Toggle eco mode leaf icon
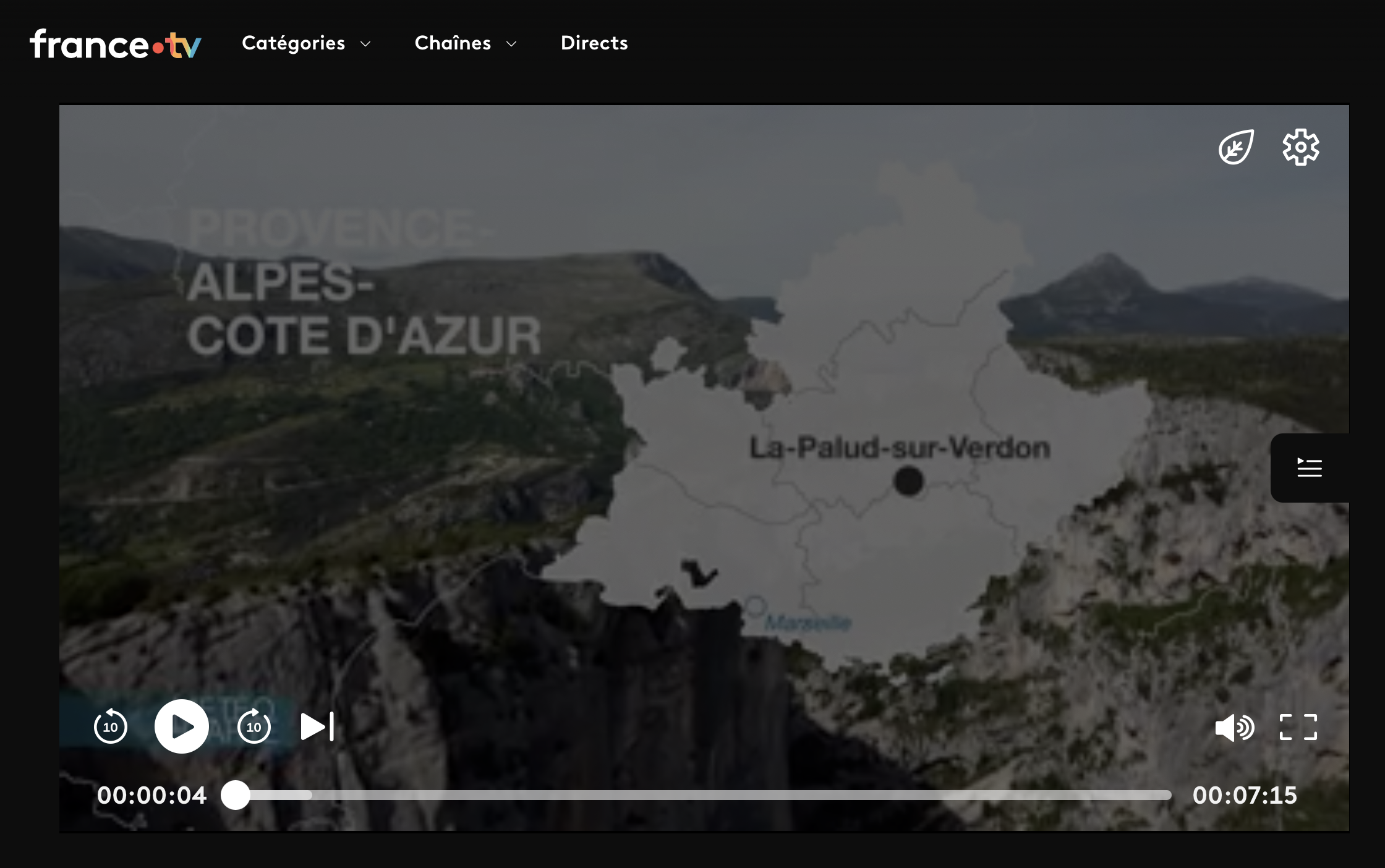 tap(1235, 147)
